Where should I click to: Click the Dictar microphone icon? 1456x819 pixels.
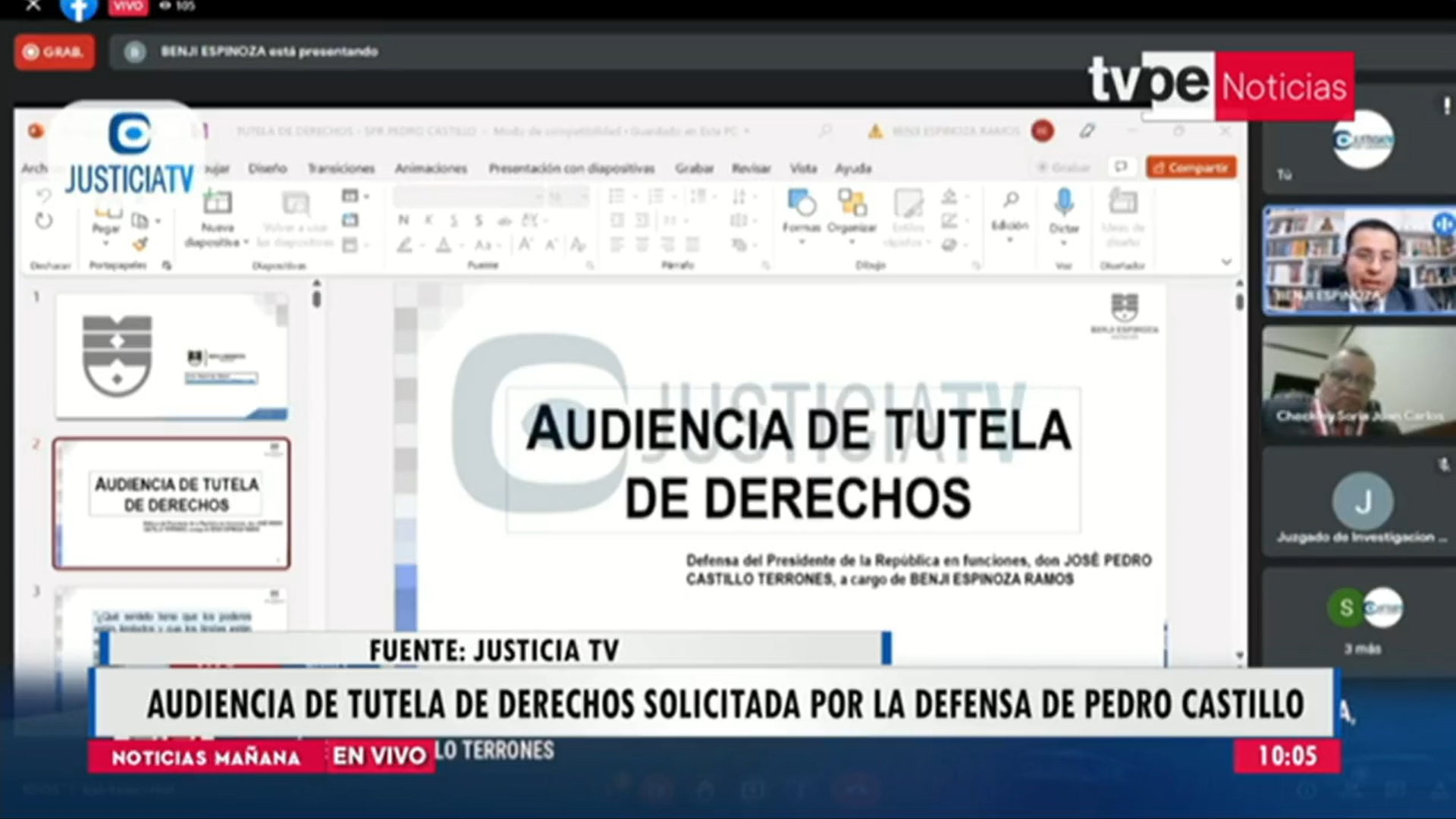coord(1064,202)
